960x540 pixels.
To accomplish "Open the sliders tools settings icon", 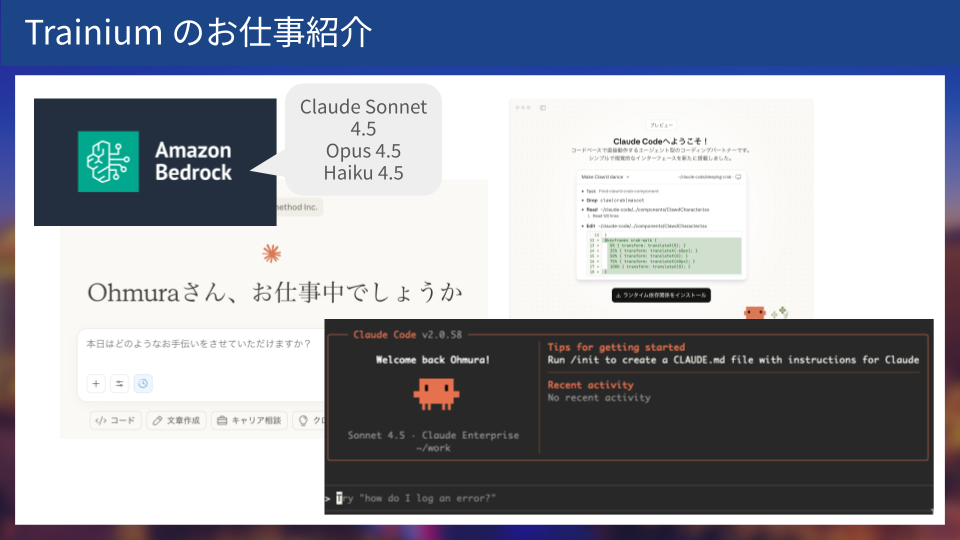I will 119,383.
